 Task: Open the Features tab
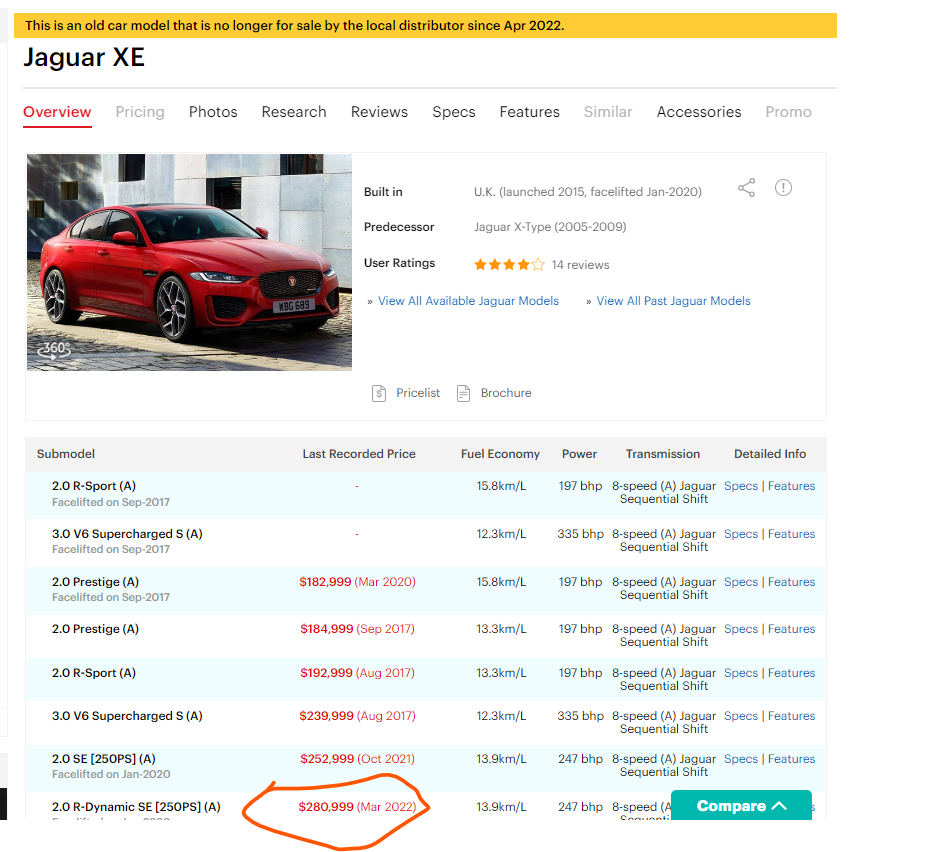click(x=529, y=112)
